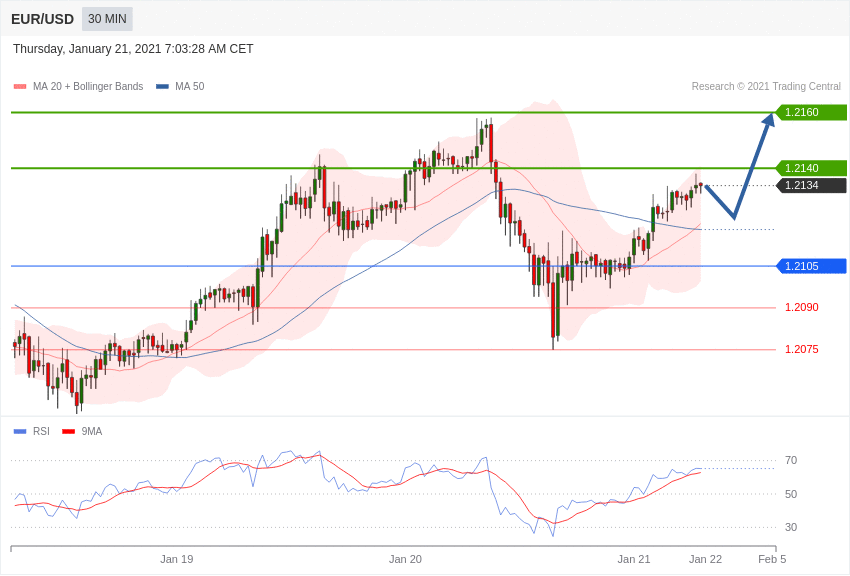Click the 30 MIN timeframe badge
Screen dimensions: 850x576
[107, 19]
